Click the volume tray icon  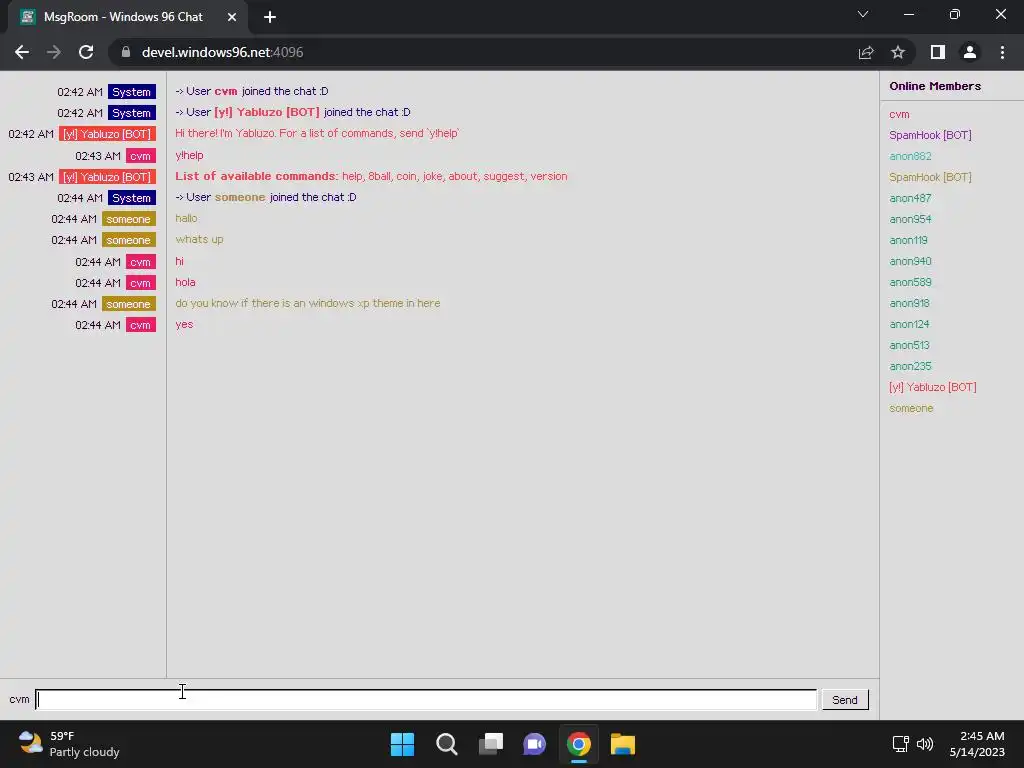coord(925,744)
